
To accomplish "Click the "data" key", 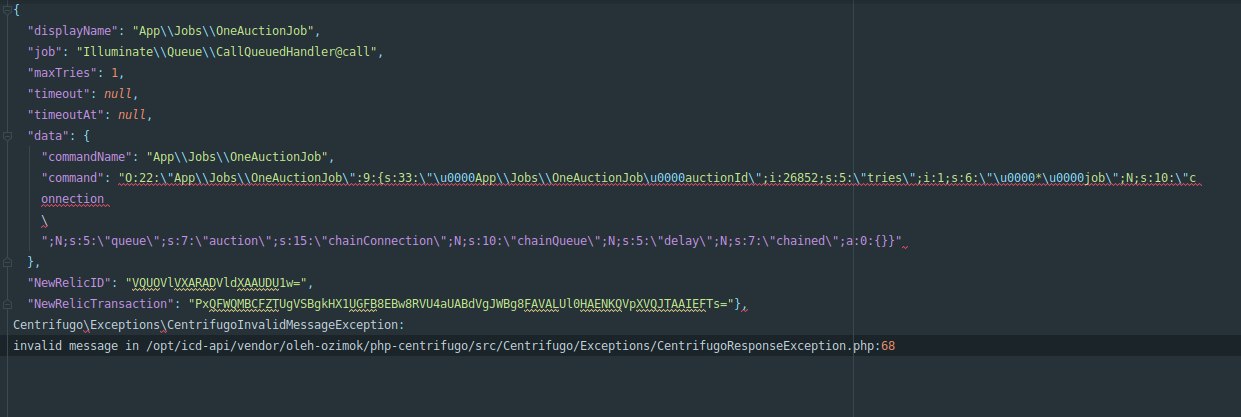I will [x=49, y=135].
